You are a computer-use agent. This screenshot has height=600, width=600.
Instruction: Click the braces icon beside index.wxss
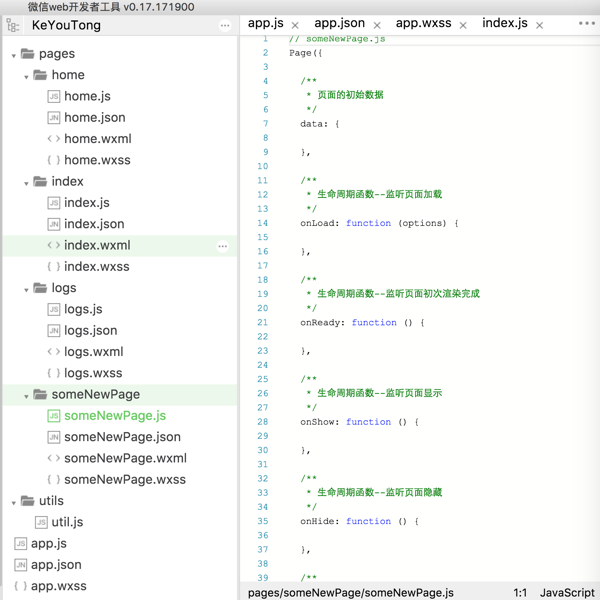pos(54,266)
